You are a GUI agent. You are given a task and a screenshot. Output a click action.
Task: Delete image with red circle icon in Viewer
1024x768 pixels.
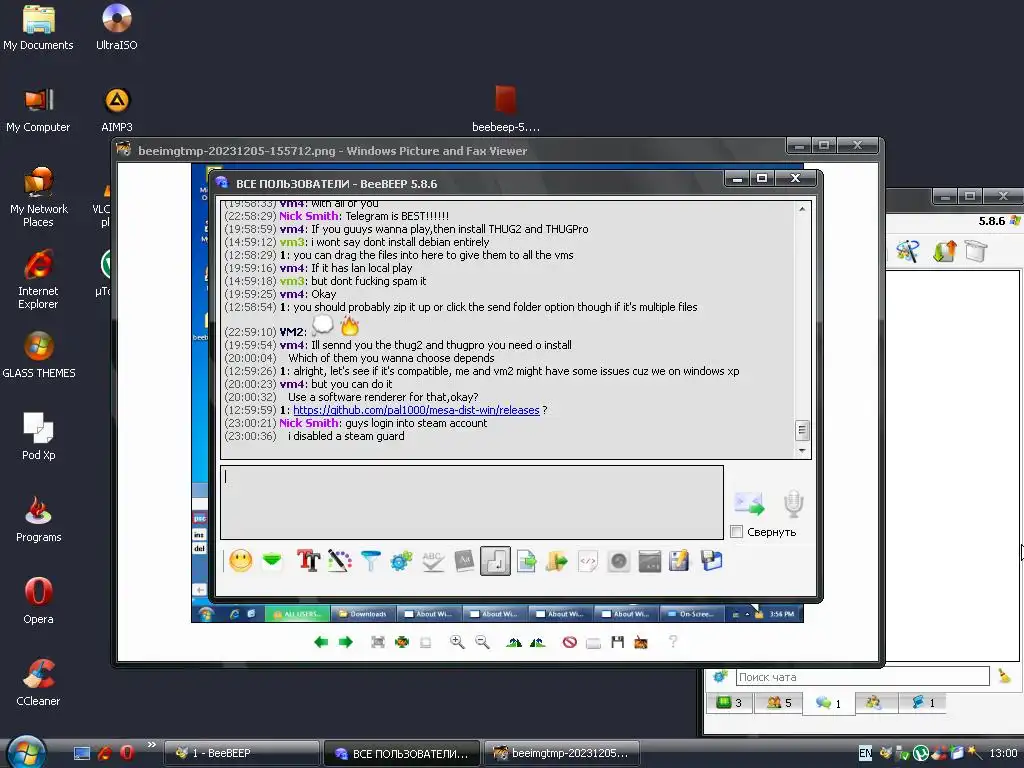click(569, 643)
